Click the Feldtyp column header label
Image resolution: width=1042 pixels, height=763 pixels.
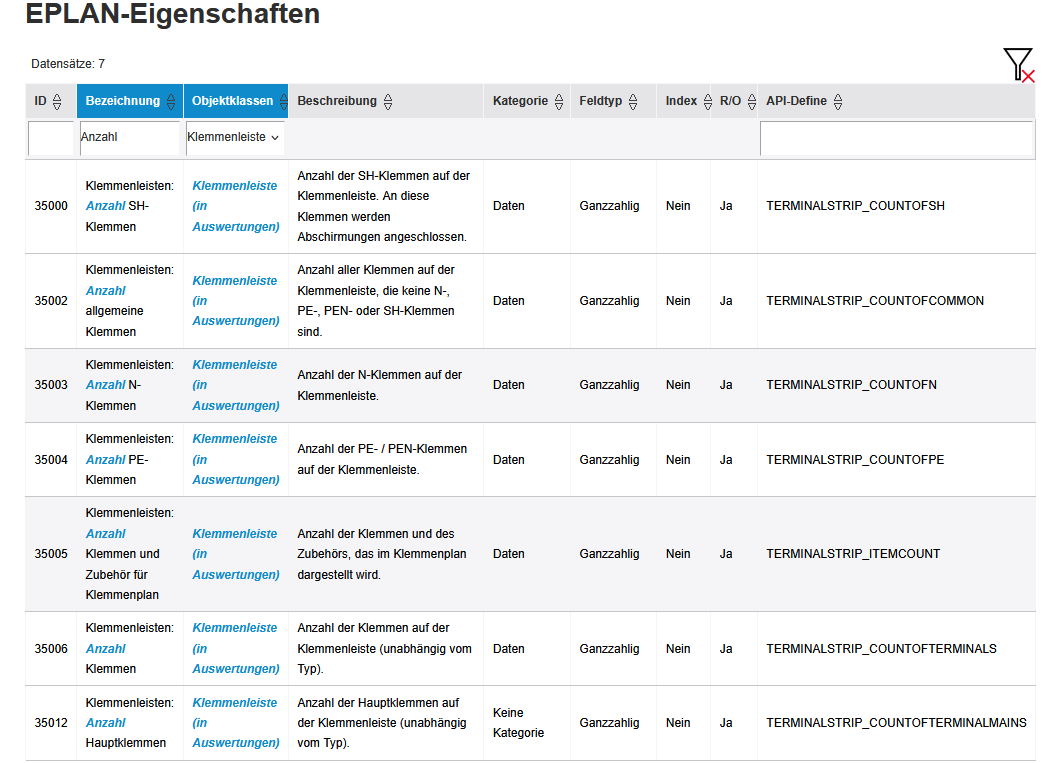coord(601,101)
